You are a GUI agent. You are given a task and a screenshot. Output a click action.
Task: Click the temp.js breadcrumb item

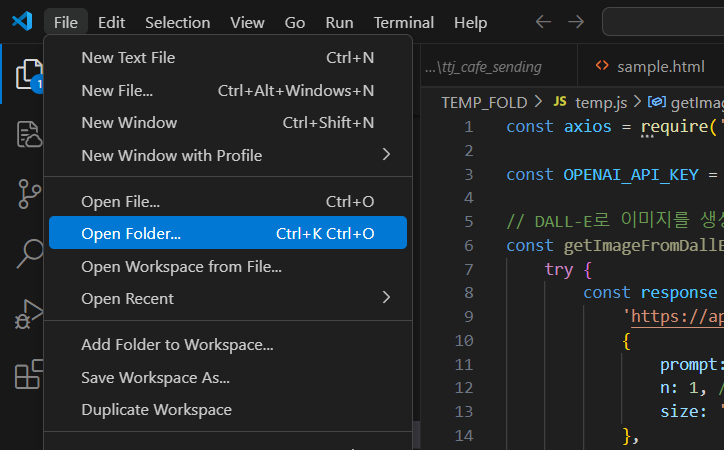point(596,102)
